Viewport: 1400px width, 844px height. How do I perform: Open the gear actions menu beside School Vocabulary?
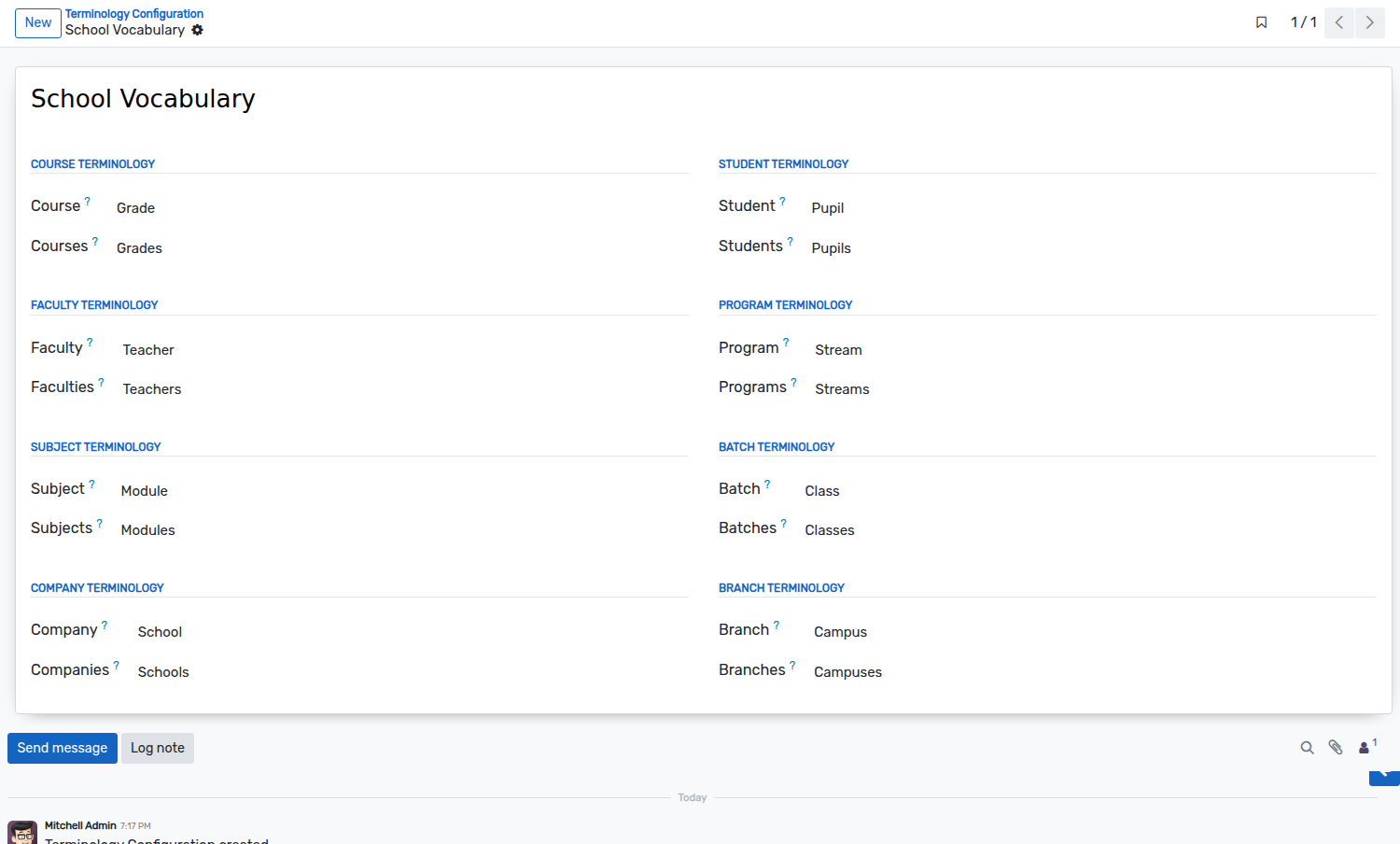coord(198,30)
